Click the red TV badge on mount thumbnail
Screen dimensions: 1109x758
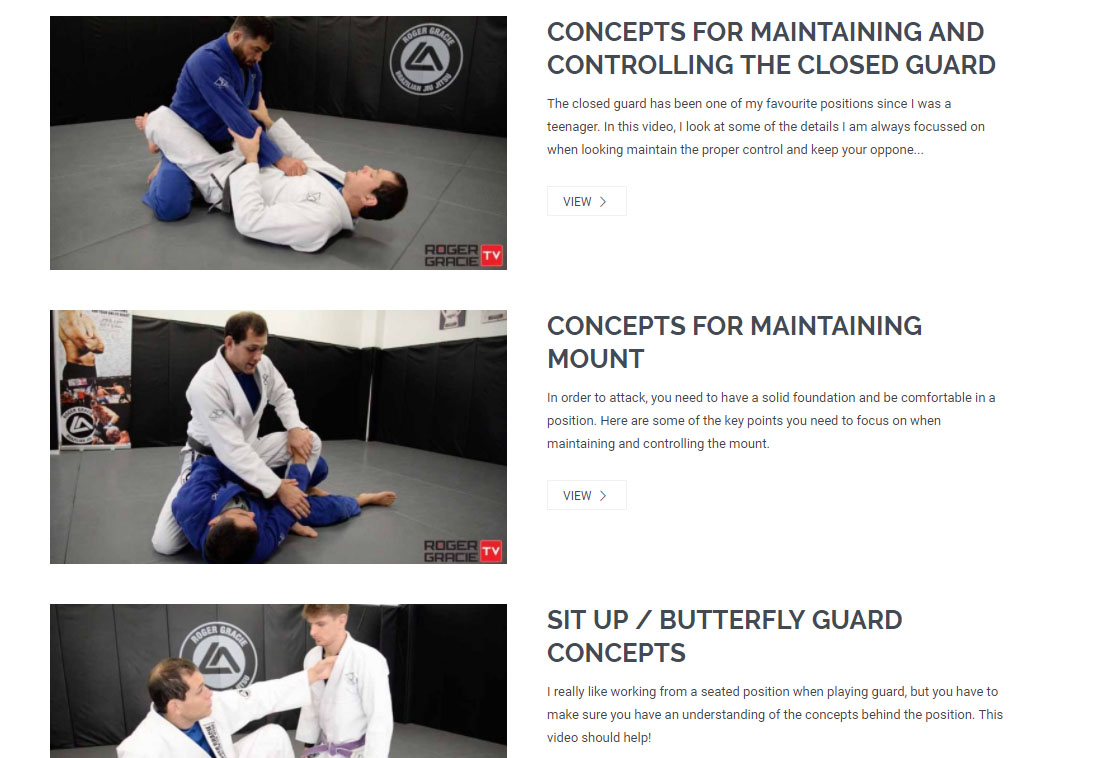coord(492,551)
